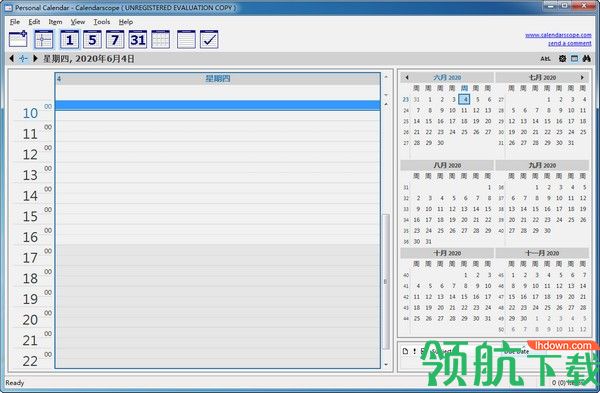Show next month in mini calendar
The image size is (600, 393).
[x=582, y=77]
